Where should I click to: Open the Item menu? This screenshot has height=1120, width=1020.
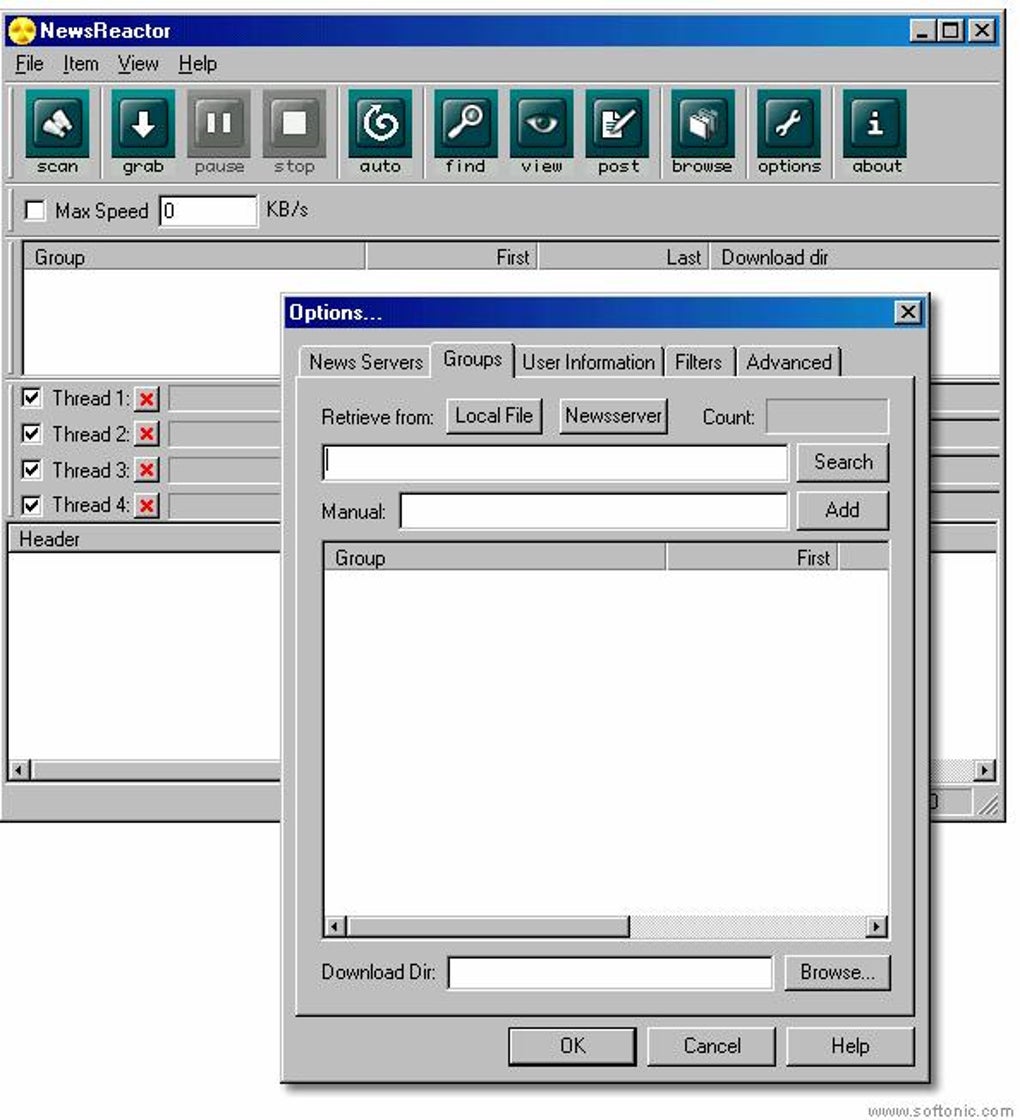point(81,64)
